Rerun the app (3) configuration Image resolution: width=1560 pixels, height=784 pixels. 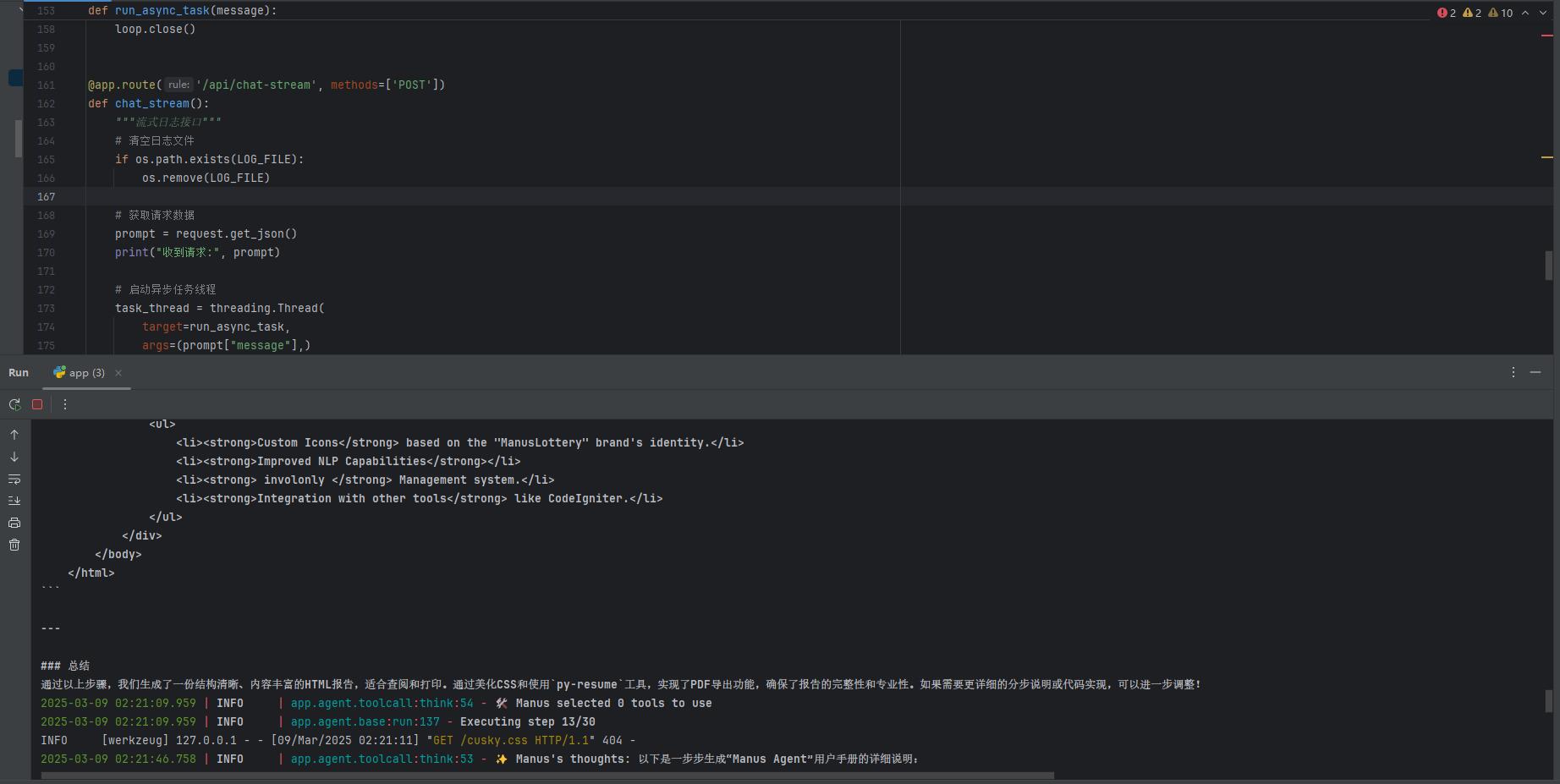coord(14,404)
